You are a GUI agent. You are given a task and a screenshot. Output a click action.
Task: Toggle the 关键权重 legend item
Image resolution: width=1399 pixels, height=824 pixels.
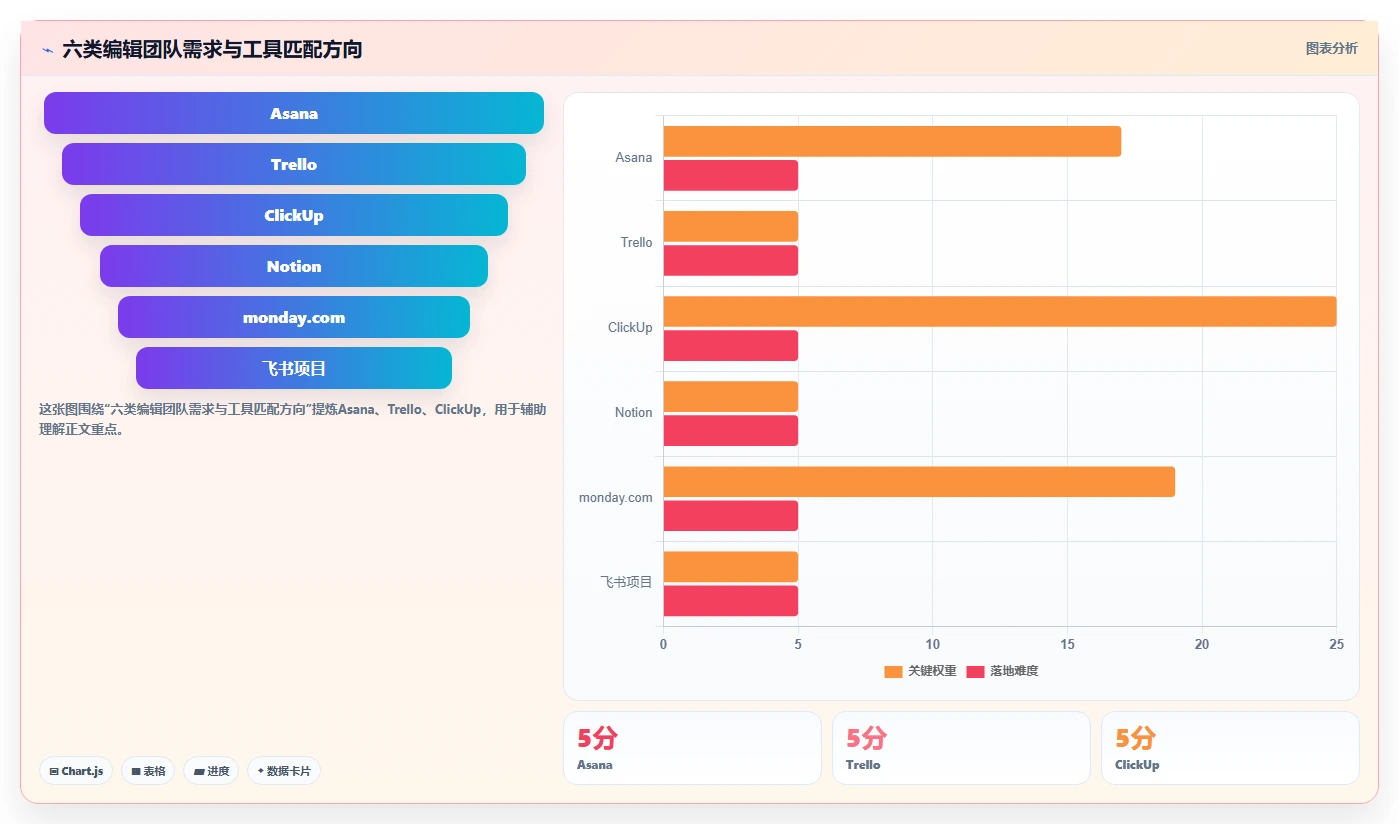(x=920, y=671)
